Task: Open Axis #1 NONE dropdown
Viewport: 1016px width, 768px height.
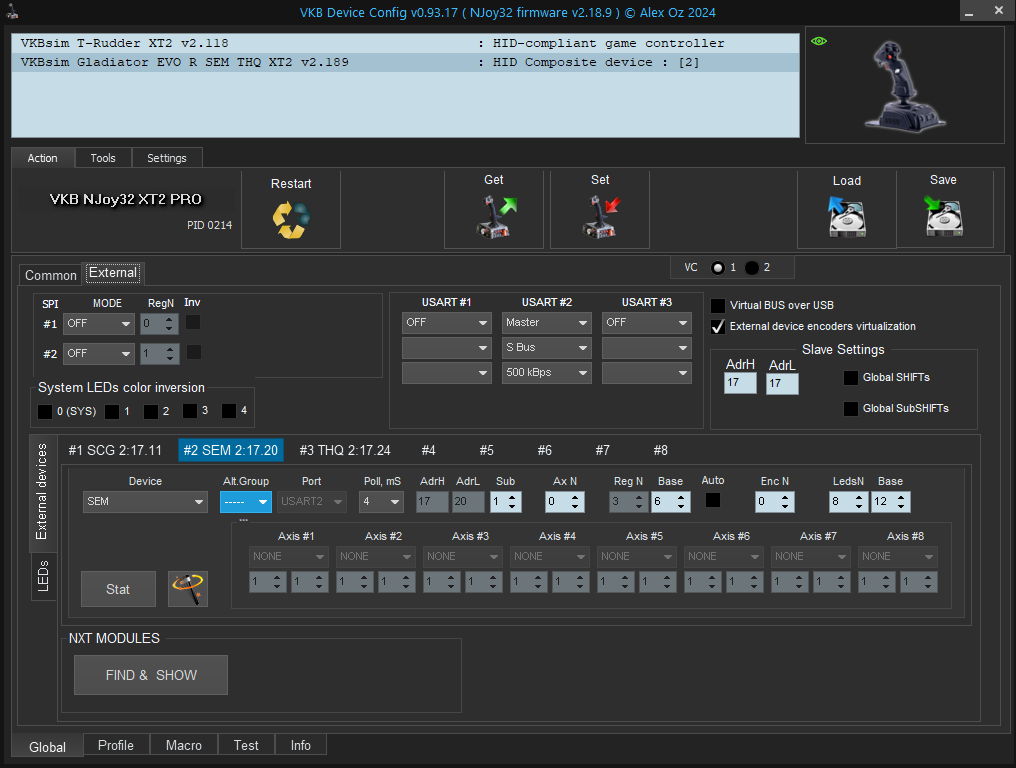Action: point(289,557)
